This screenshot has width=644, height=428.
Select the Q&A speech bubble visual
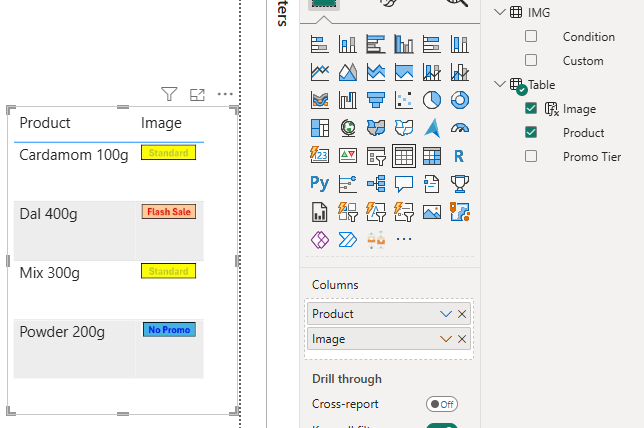pyautogui.click(x=404, y=184)
